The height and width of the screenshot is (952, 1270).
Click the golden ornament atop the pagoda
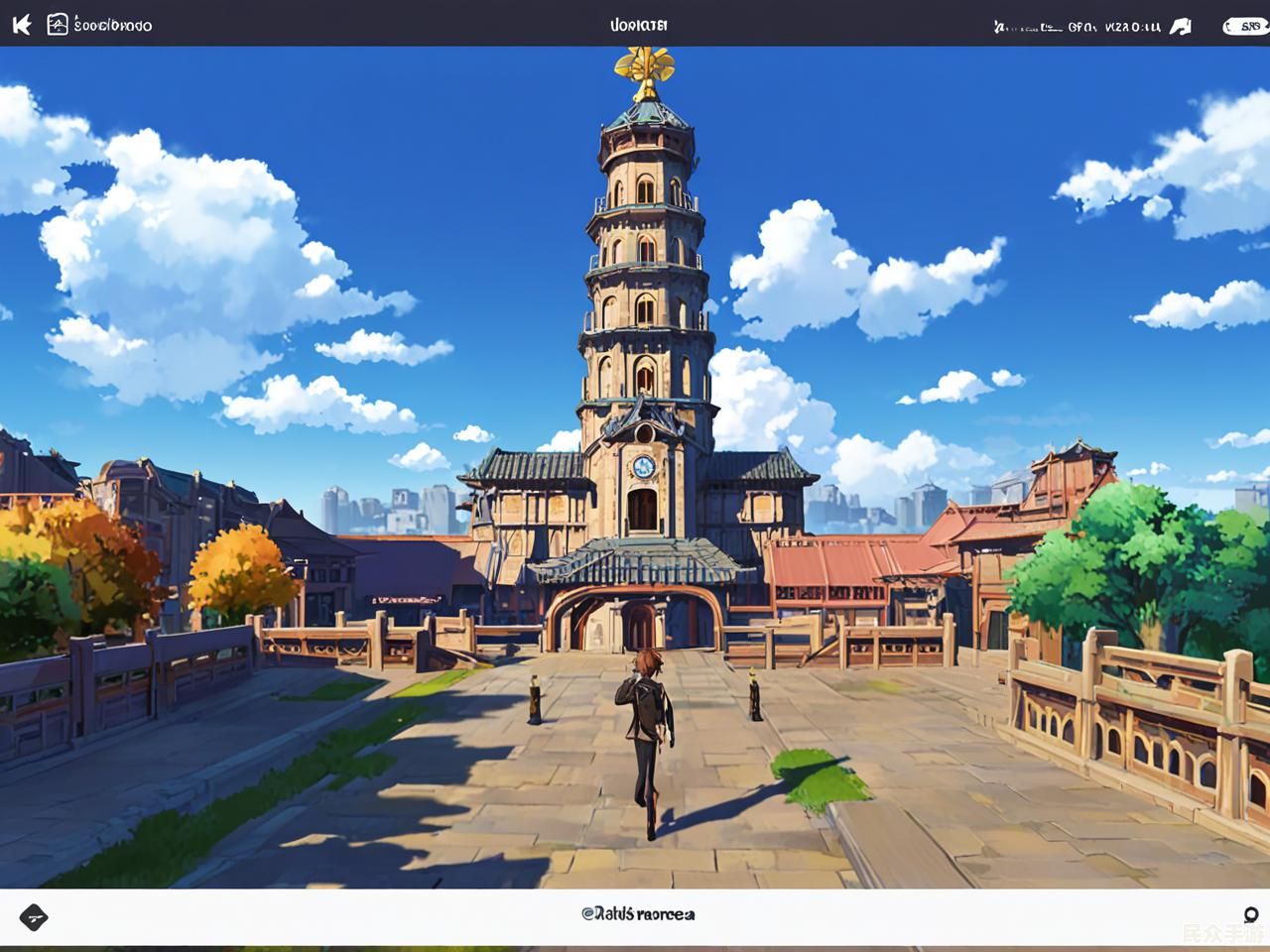645,69
